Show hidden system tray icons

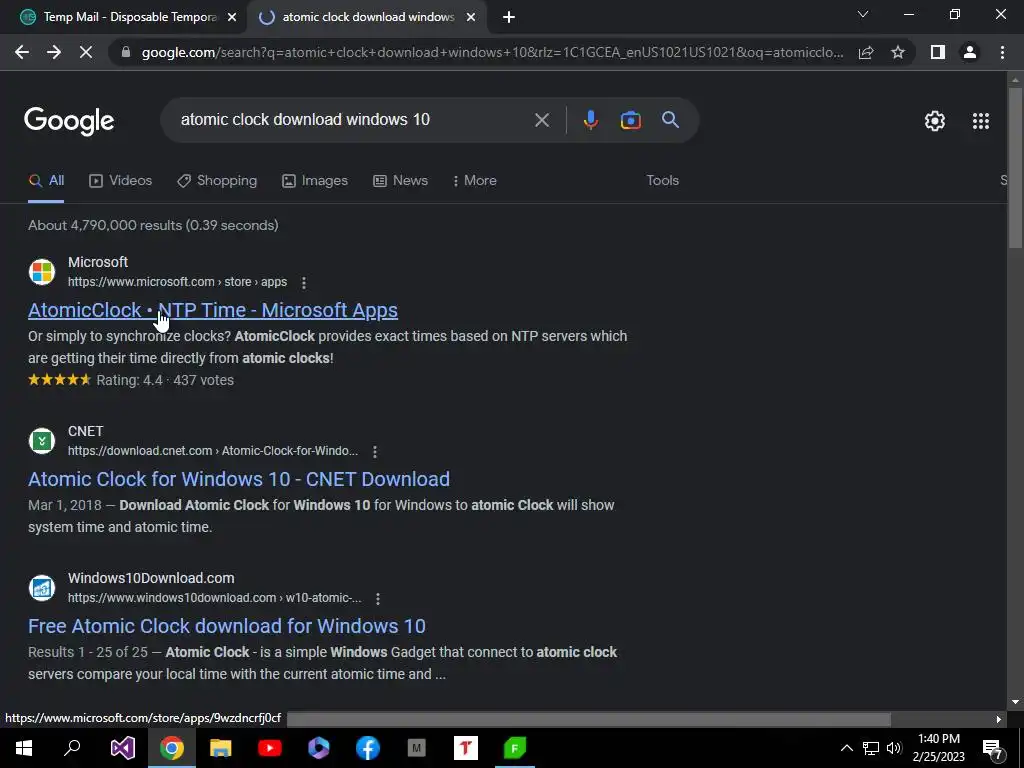pyautogui.click(x=846, y=748)
